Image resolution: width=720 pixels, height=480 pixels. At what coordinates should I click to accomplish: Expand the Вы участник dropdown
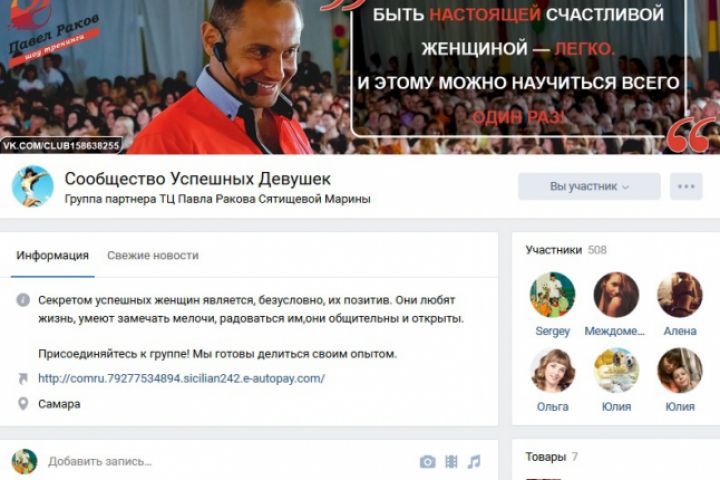click(x=589, y=186)
